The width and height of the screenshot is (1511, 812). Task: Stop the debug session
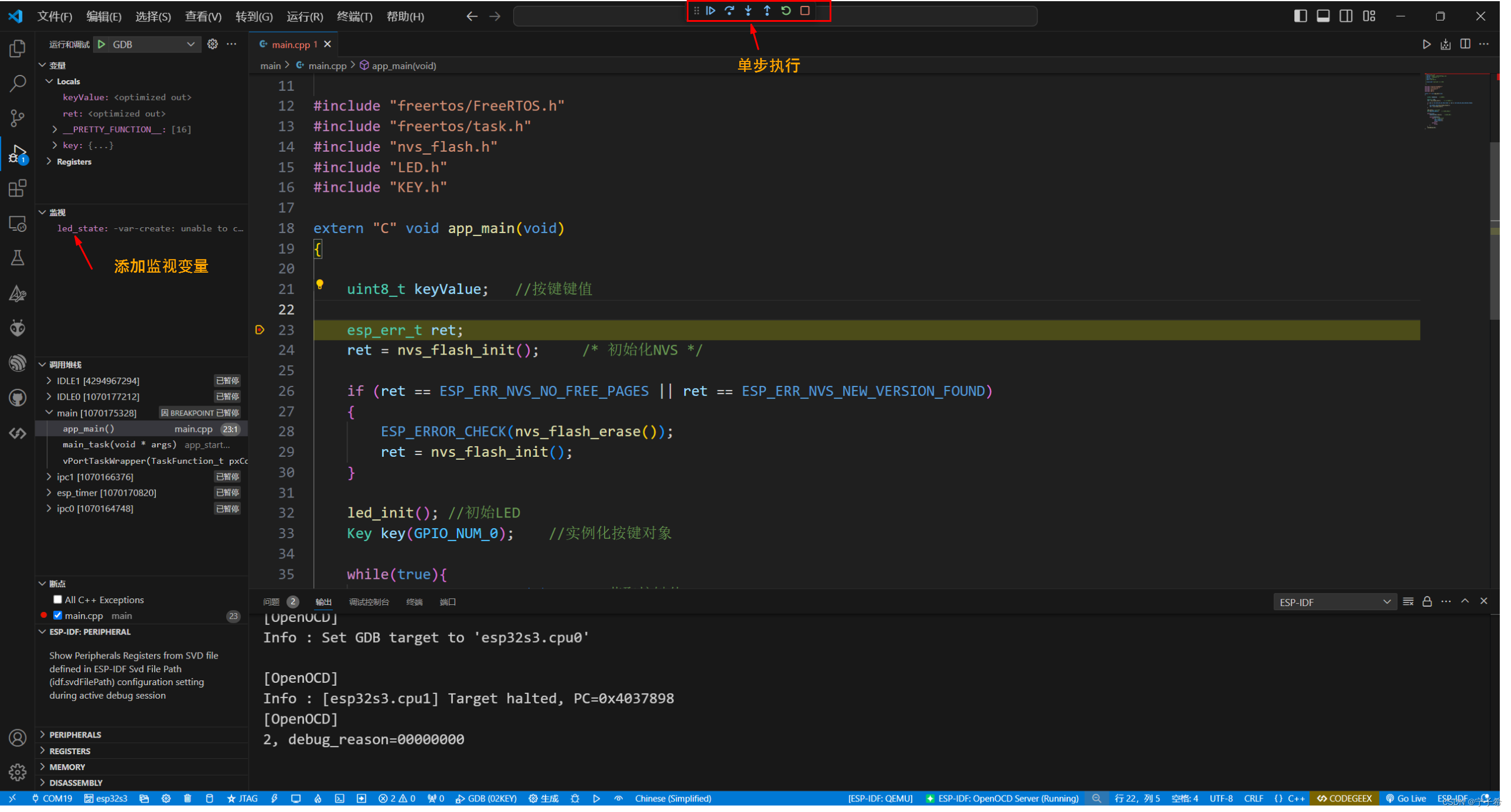(x=805, y=11)
